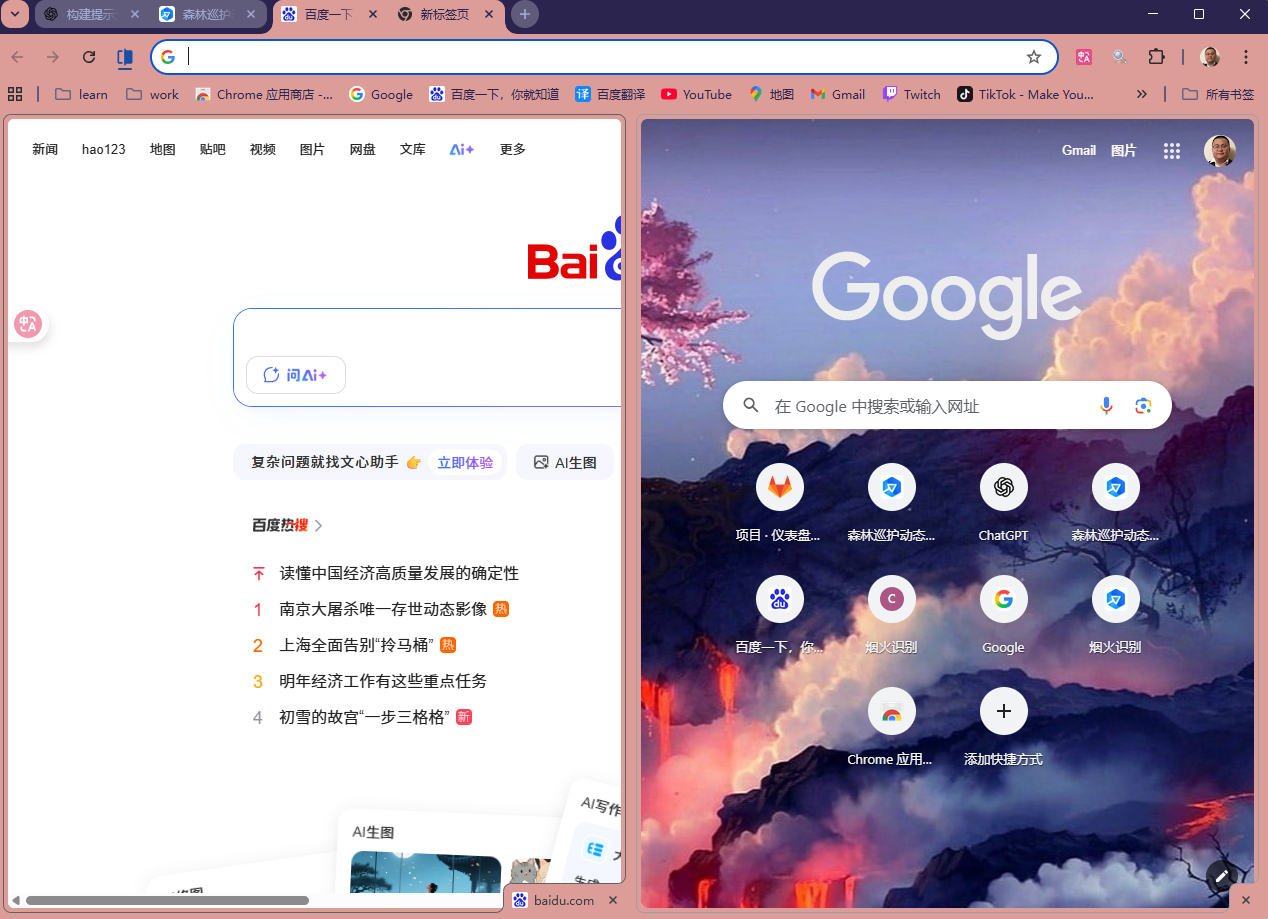Screen dimensions: 1268x919
Task: Open the 贴吧 navigation item
Action: pos(212,149)
